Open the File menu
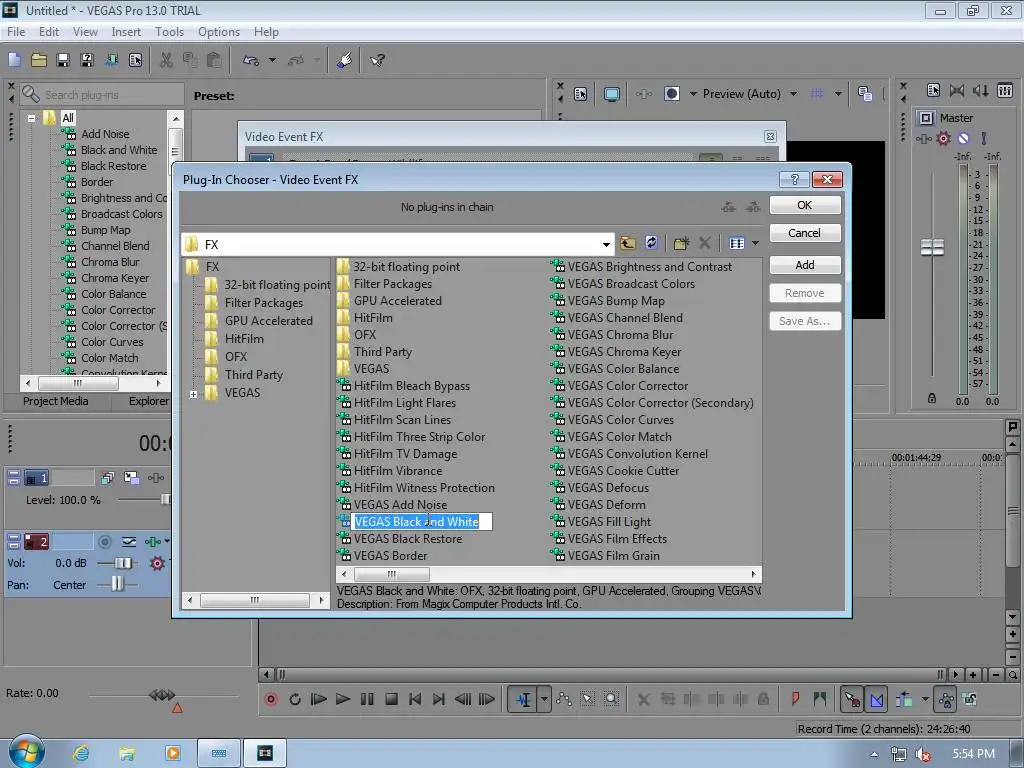 coord(16,32)
